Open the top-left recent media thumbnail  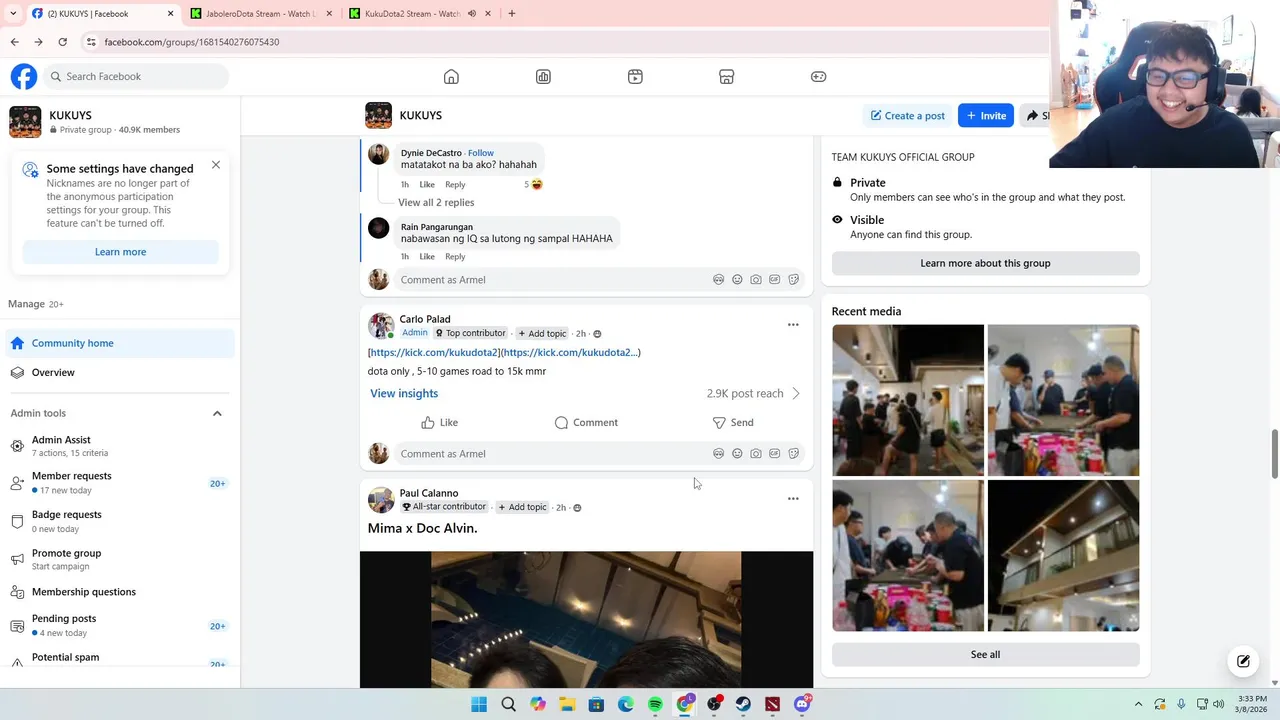click(908, 400)
